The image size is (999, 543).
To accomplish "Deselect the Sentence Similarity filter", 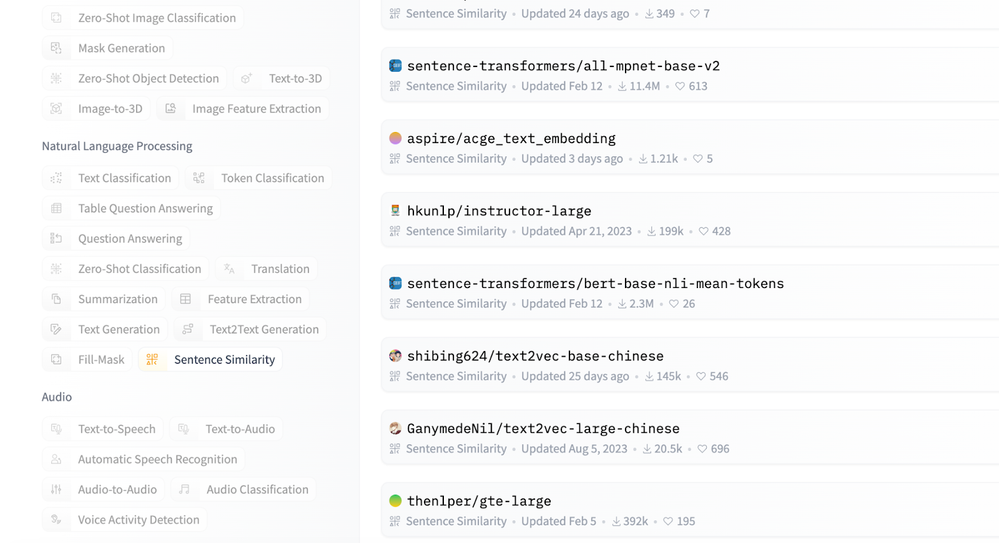I will point(211,360).
